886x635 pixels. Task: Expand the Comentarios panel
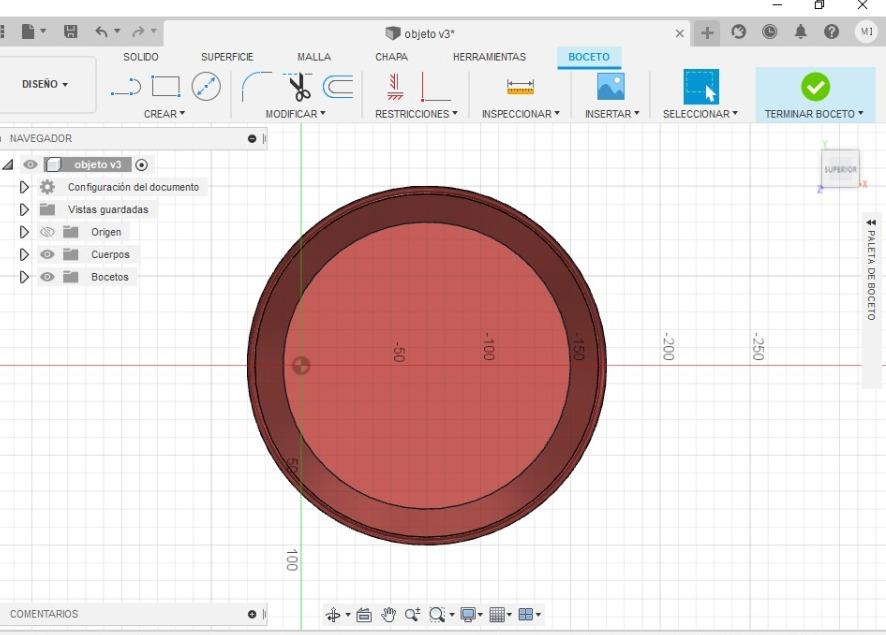coord(252,614)
